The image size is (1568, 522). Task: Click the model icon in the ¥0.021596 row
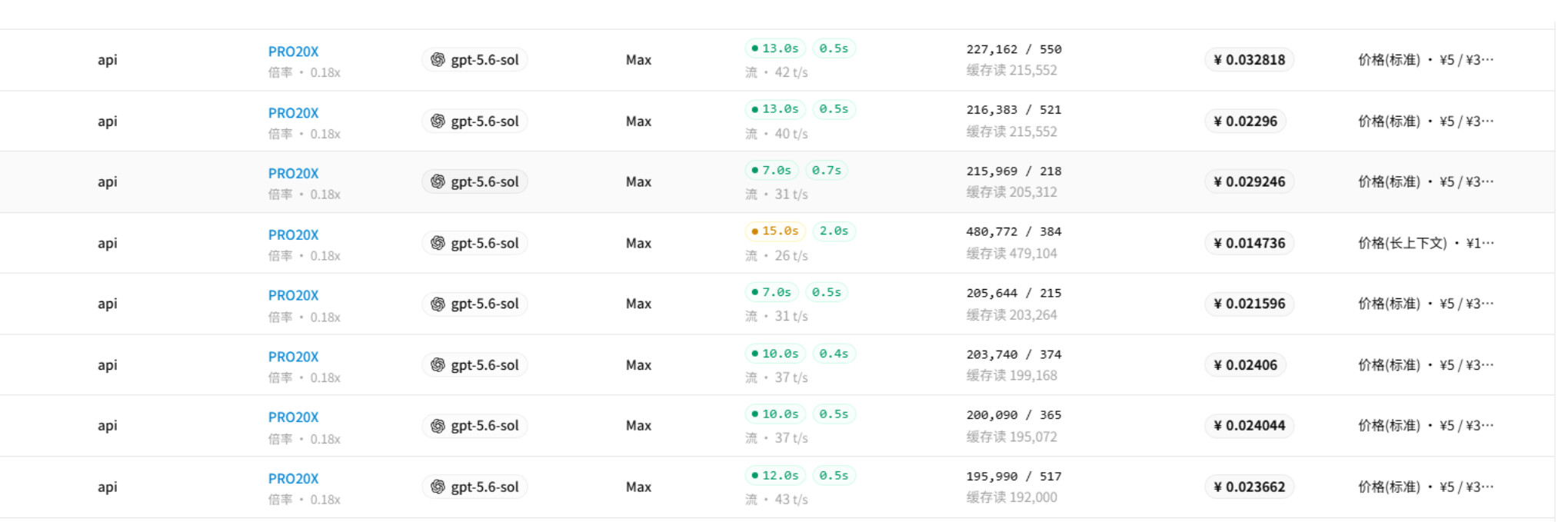438,304
